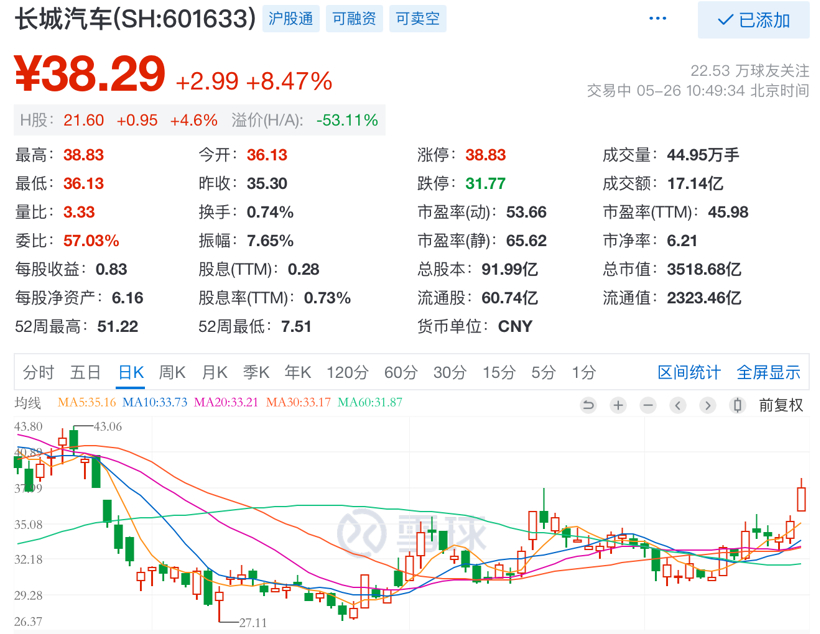Click the 可融资 tag

(x=354, y=19)
